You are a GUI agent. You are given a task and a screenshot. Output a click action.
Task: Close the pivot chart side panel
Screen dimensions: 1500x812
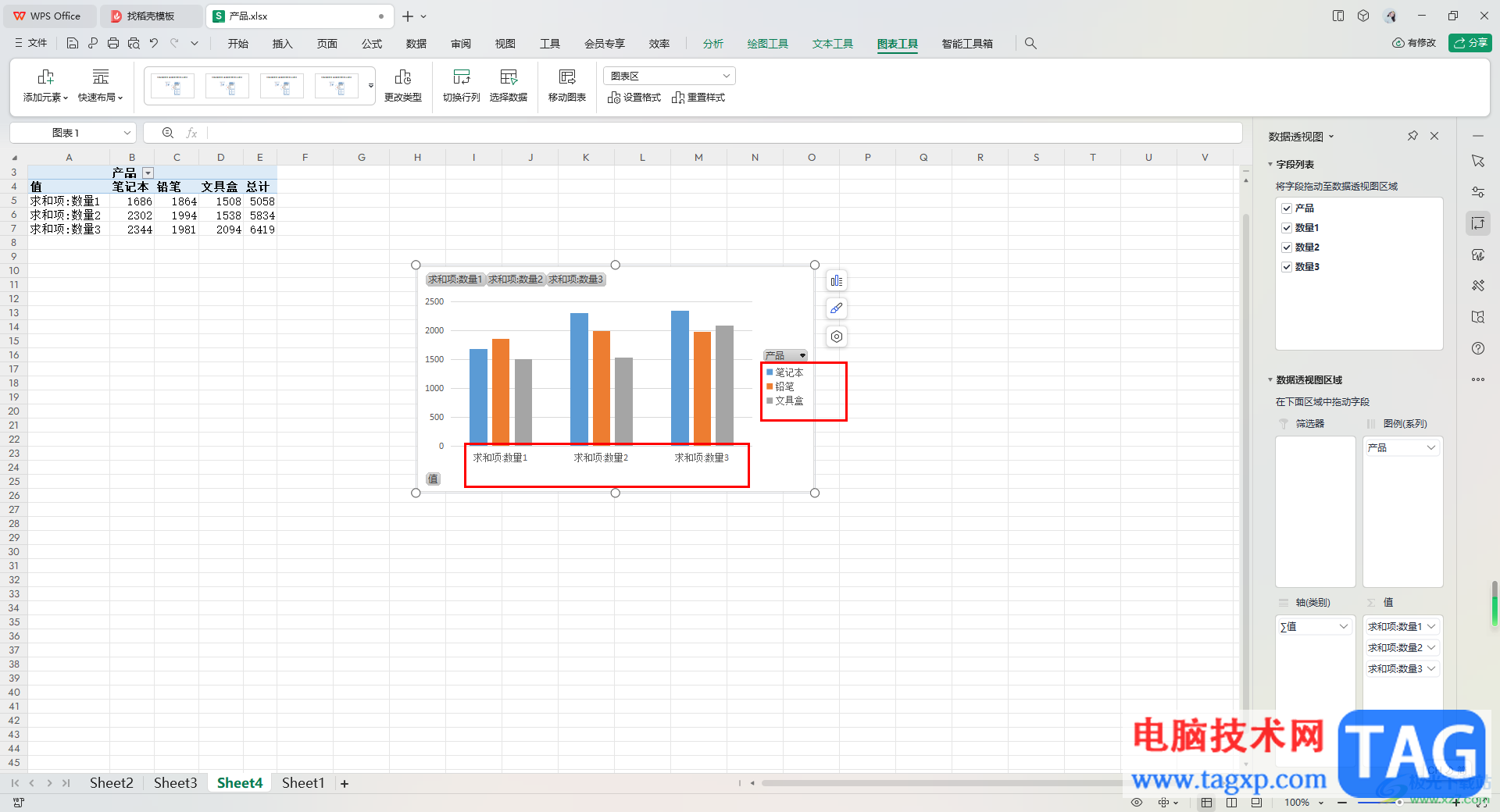pyautogui.click(x=1434, y=136)
